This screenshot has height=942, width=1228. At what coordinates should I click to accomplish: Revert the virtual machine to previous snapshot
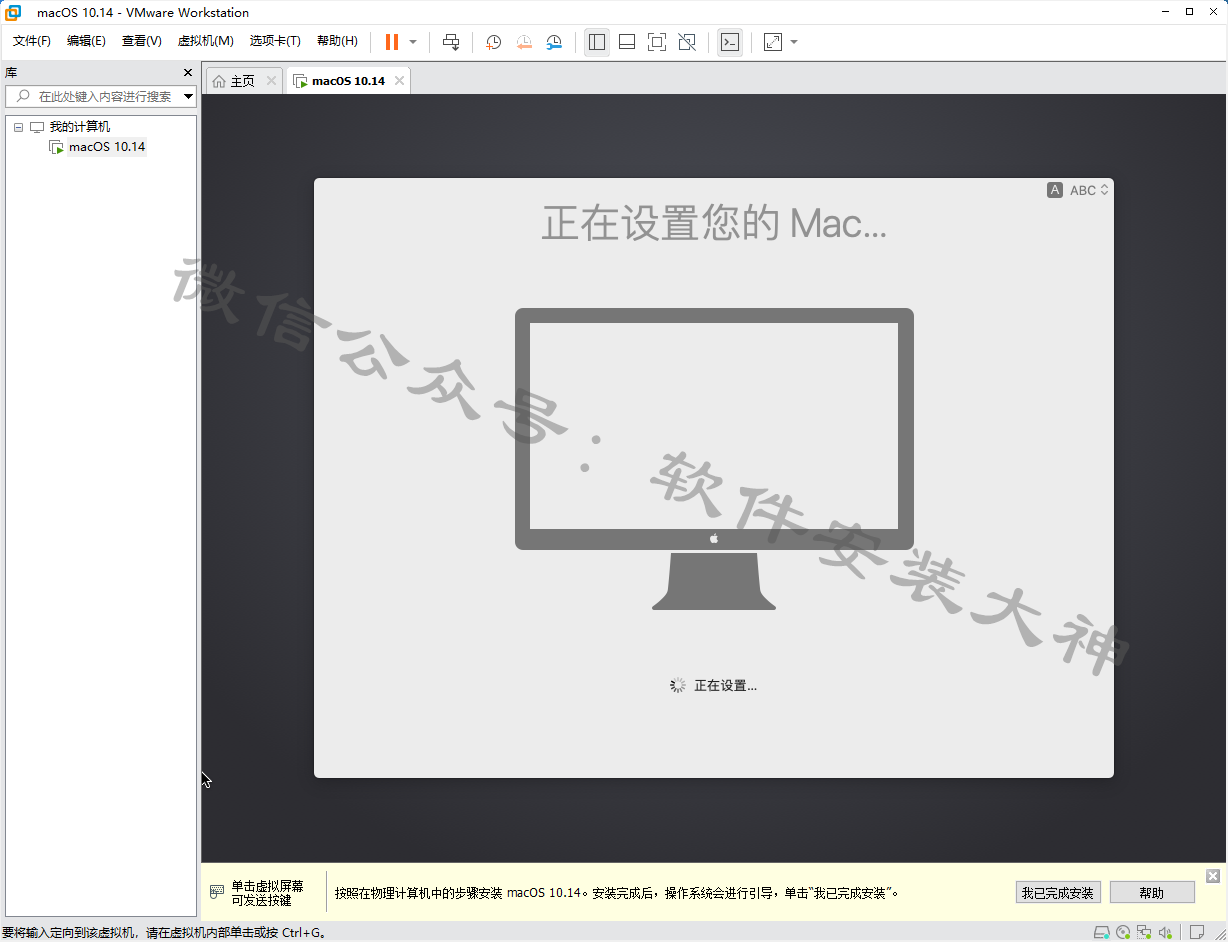pyautogui.click(x=524, y=42)
